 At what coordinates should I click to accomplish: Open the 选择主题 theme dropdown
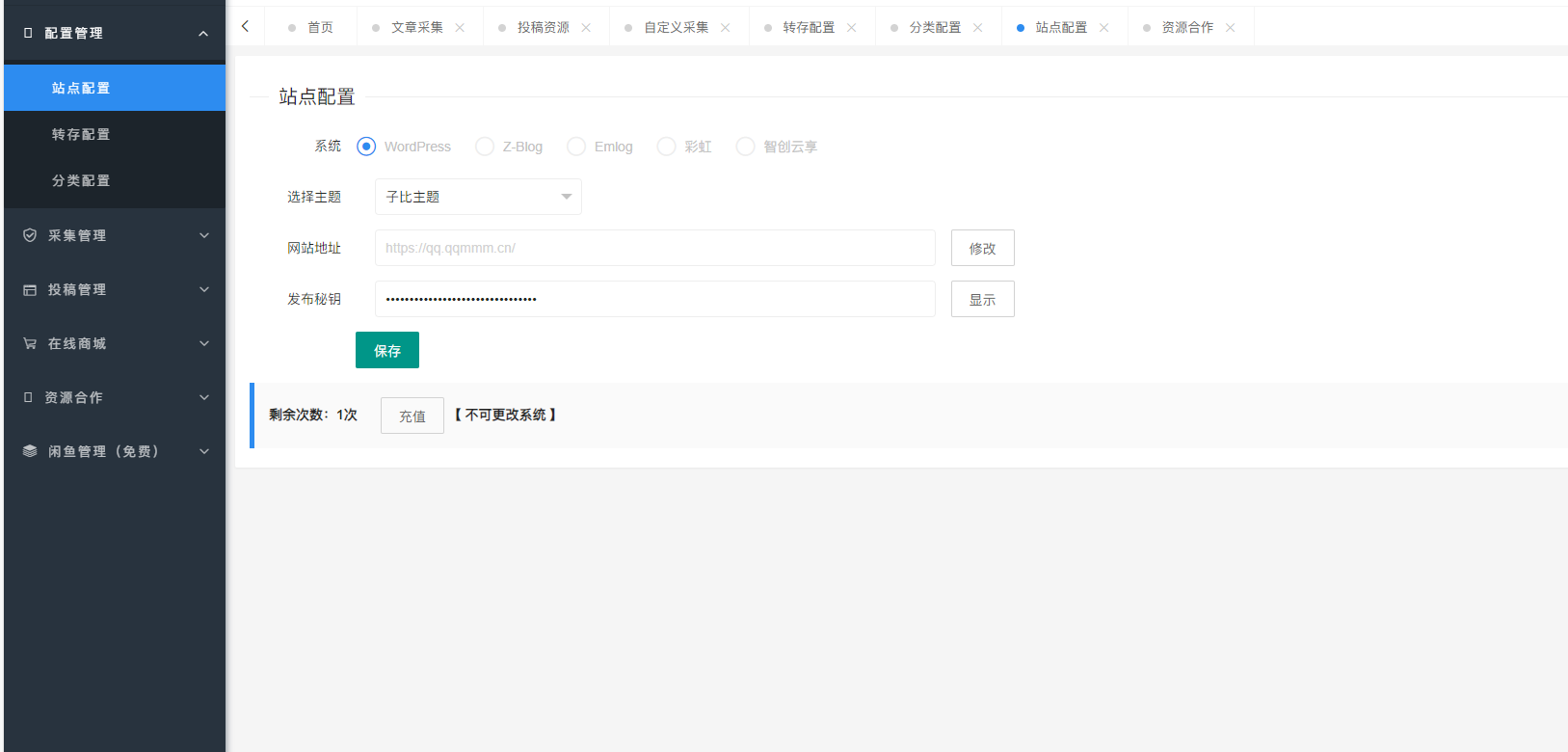point(478,197)
